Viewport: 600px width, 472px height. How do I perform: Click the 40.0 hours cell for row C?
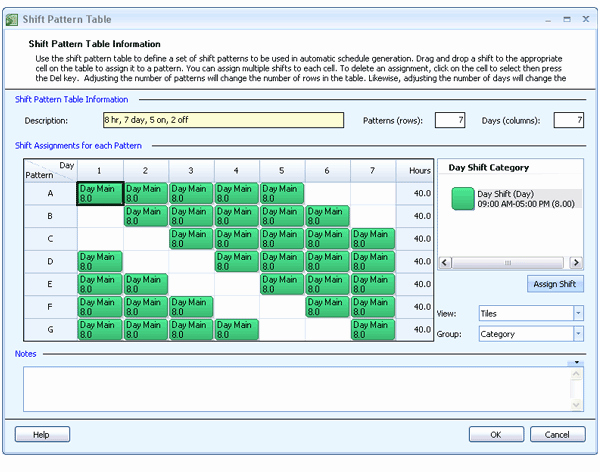click(415, 238)
